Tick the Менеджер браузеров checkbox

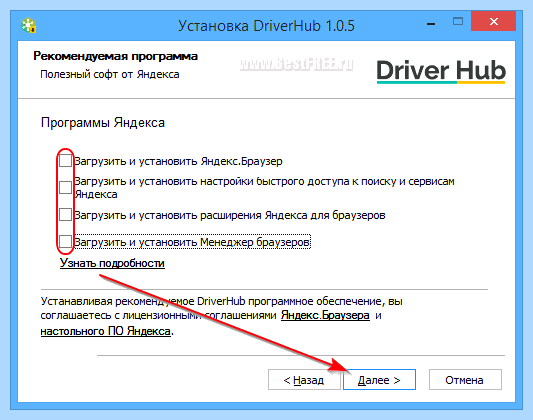(x=65, y=242)
